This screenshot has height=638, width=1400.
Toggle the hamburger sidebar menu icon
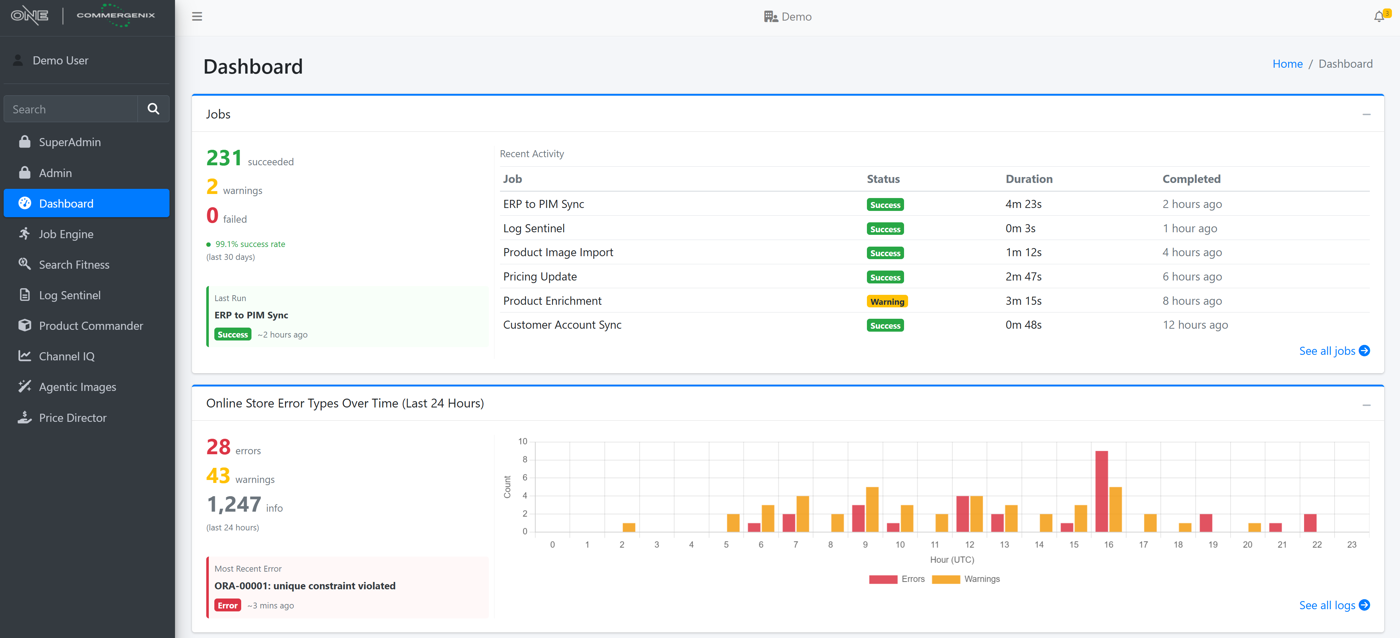click(197, 17)
